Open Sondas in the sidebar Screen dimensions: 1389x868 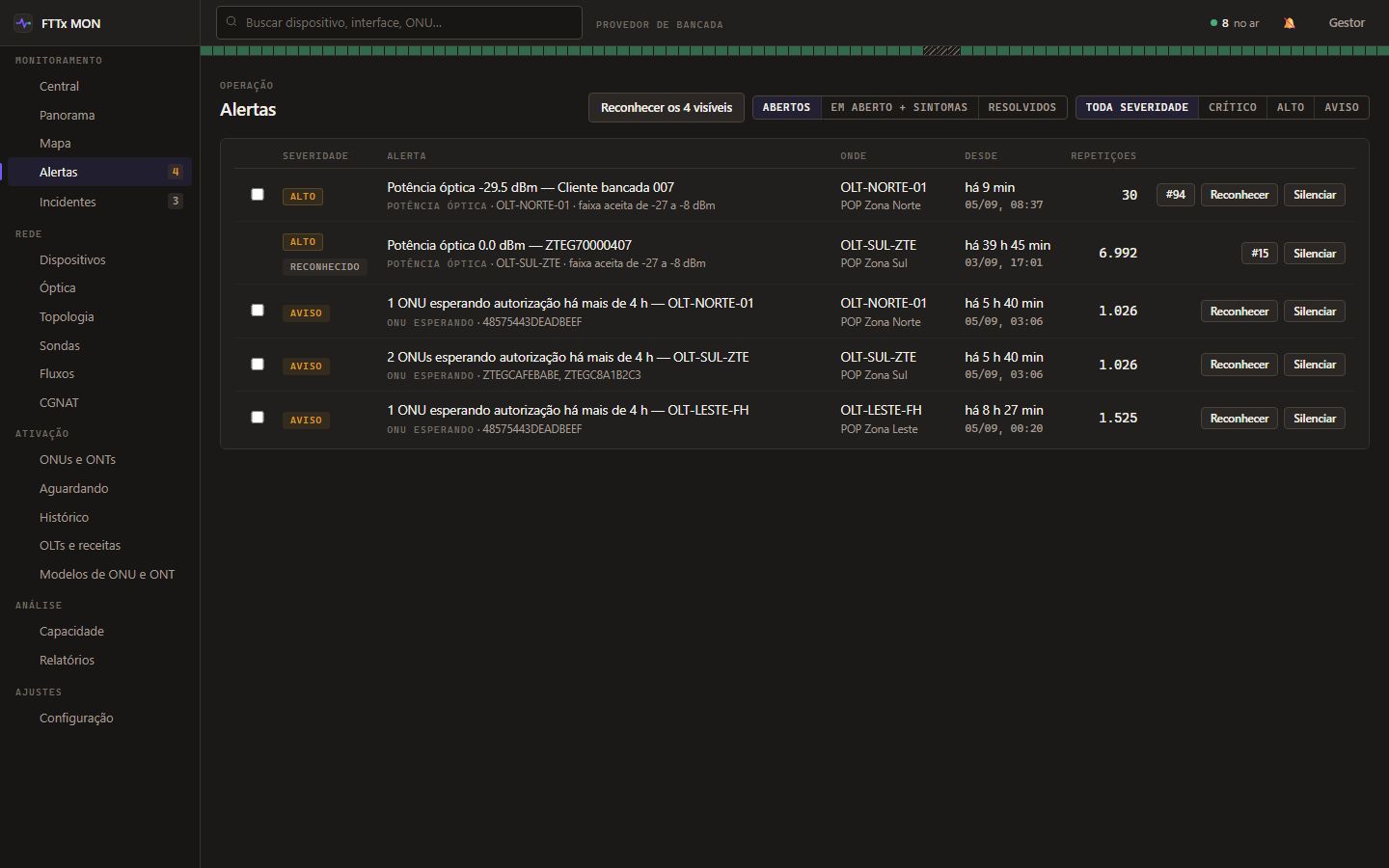[99, 345]
